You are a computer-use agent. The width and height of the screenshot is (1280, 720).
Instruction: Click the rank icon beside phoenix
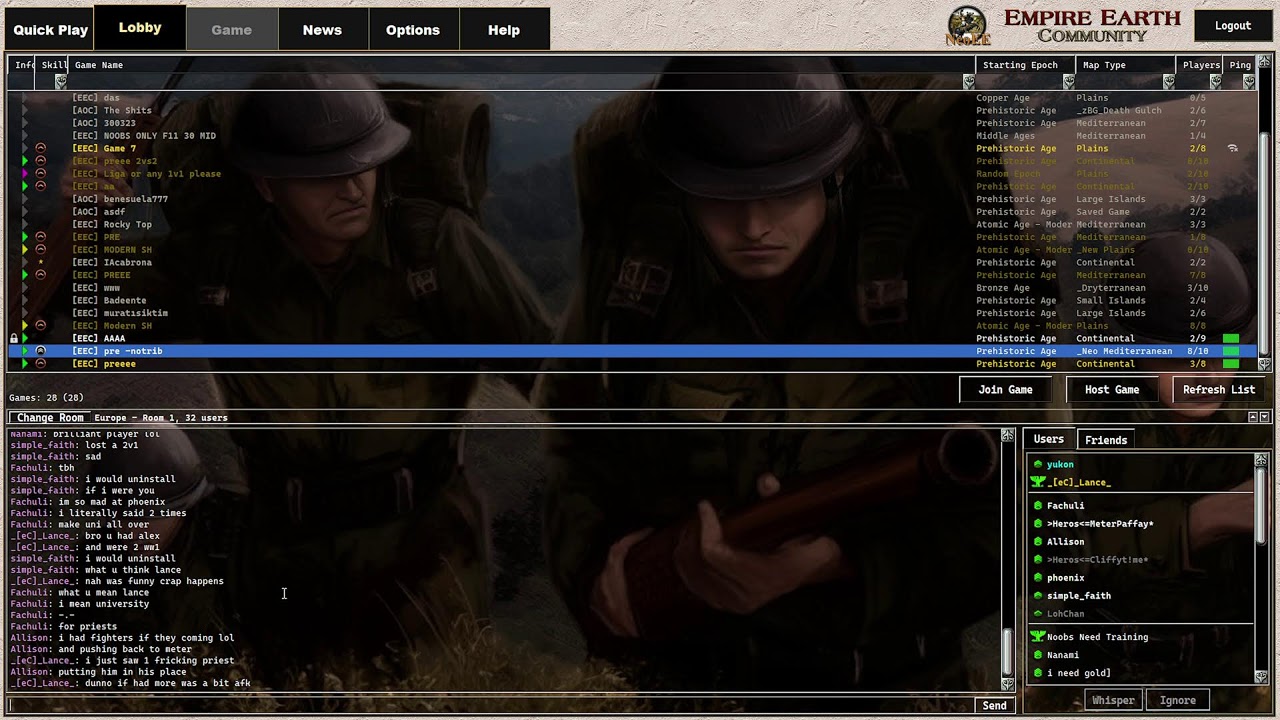click(1038, 578)
